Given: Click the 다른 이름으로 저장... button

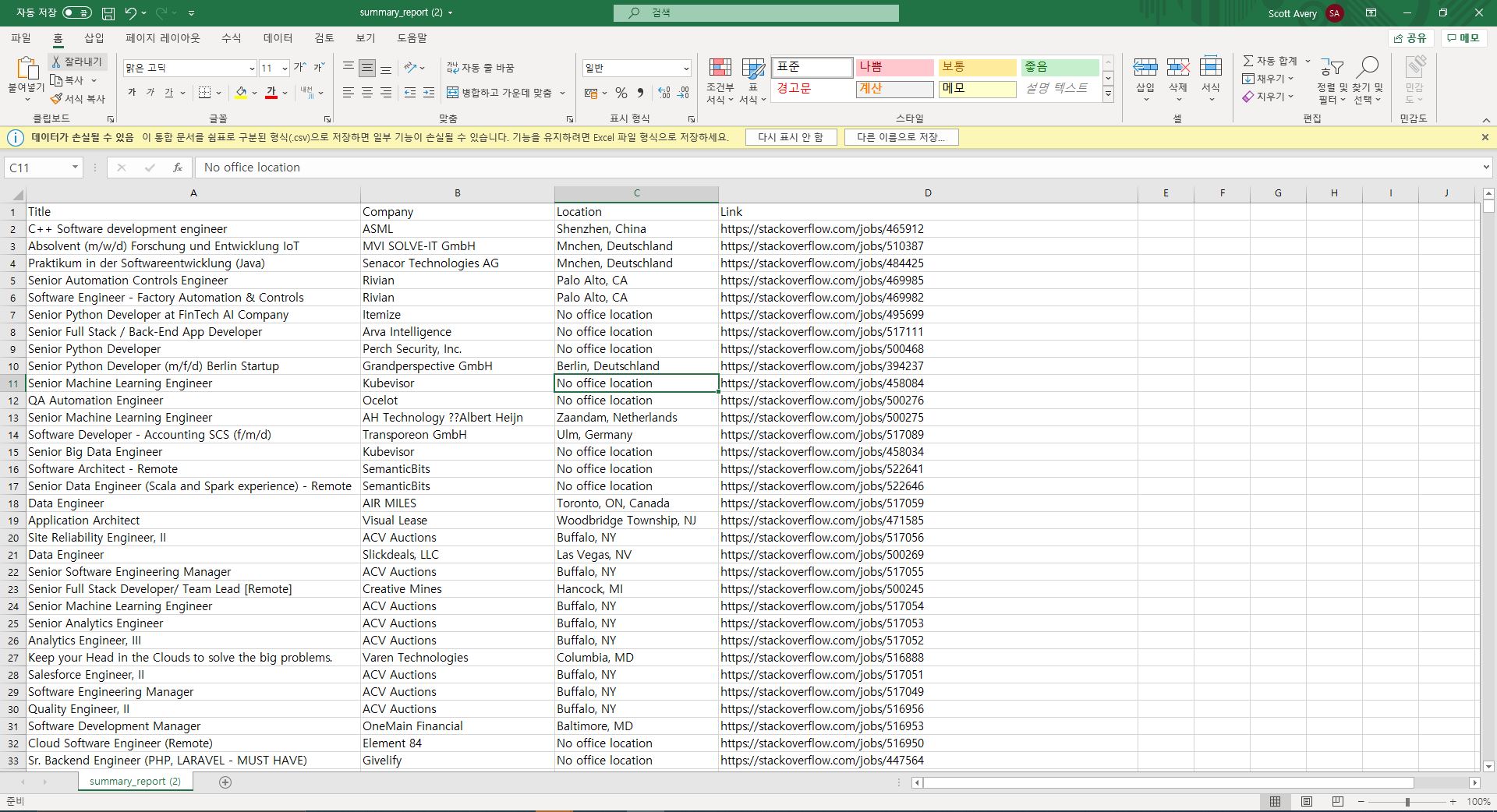Looking at the screenshot, I should 901,137.
